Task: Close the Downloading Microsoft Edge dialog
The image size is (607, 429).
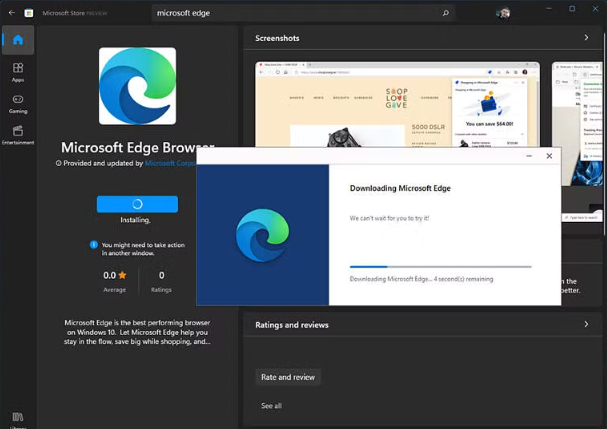Action: (549, 156)
